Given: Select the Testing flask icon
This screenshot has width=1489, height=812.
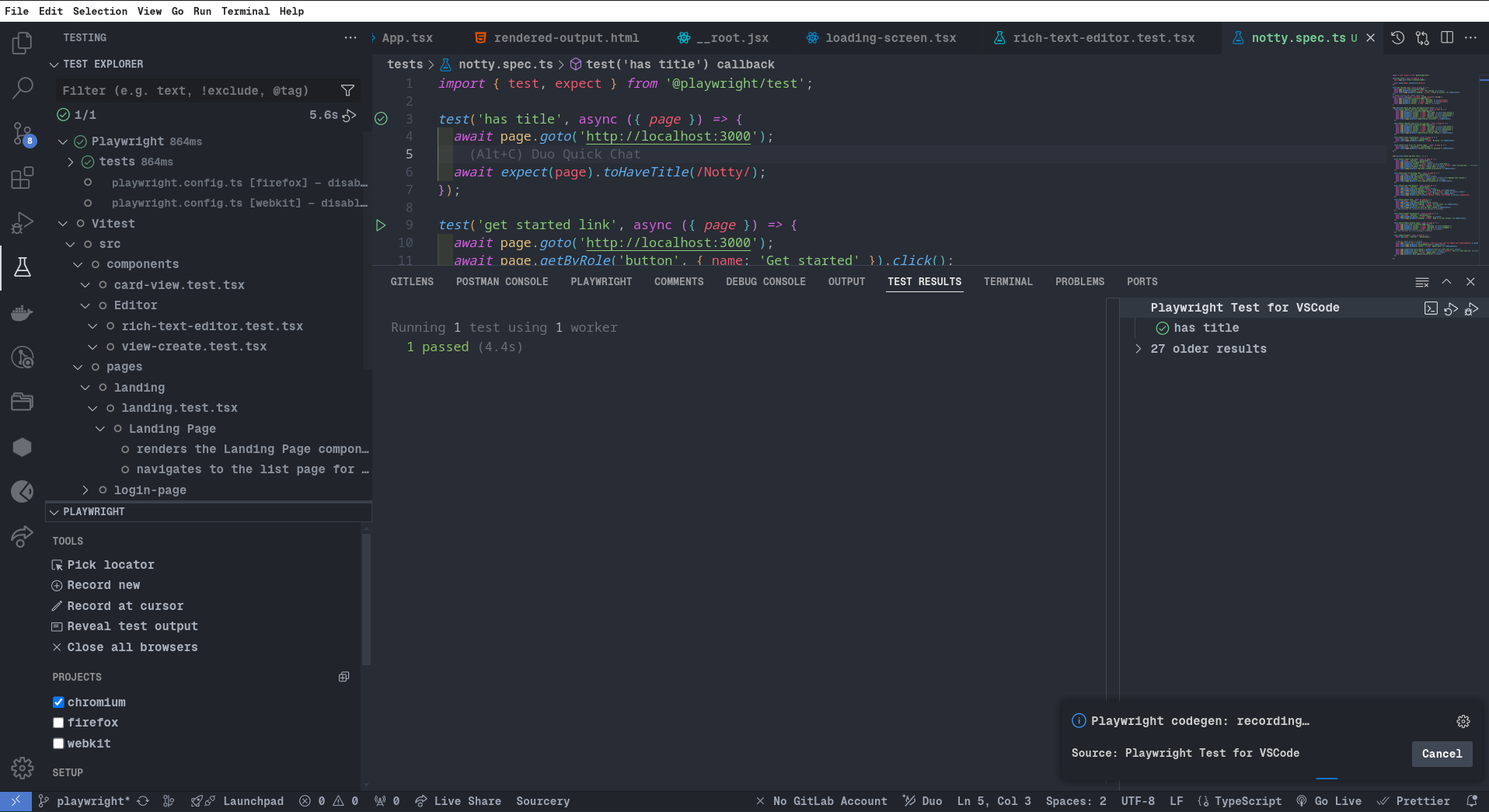Looking at the screenshot, I should [x=23, y=267].
